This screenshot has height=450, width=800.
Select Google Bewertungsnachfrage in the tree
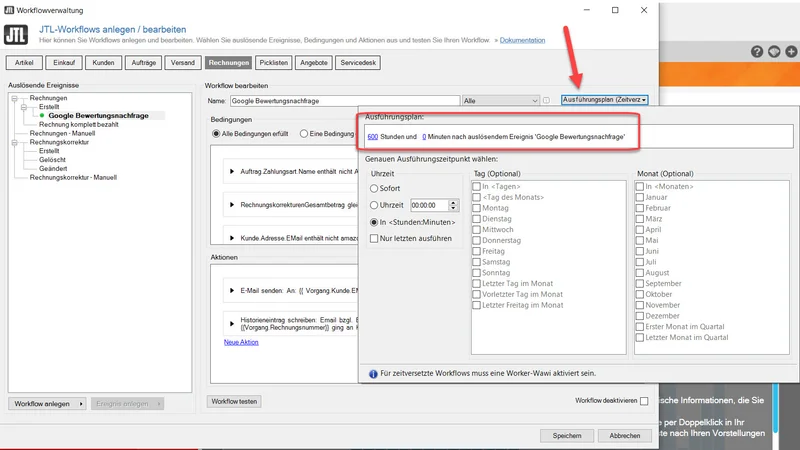(x=98, y=116)
